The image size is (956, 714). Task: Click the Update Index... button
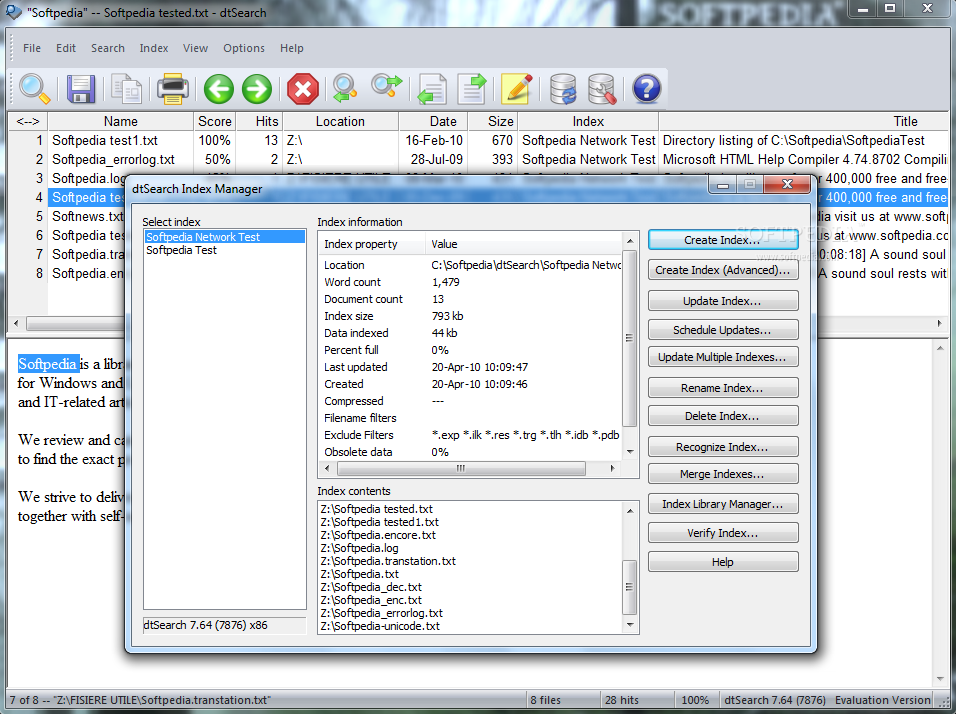723,301
